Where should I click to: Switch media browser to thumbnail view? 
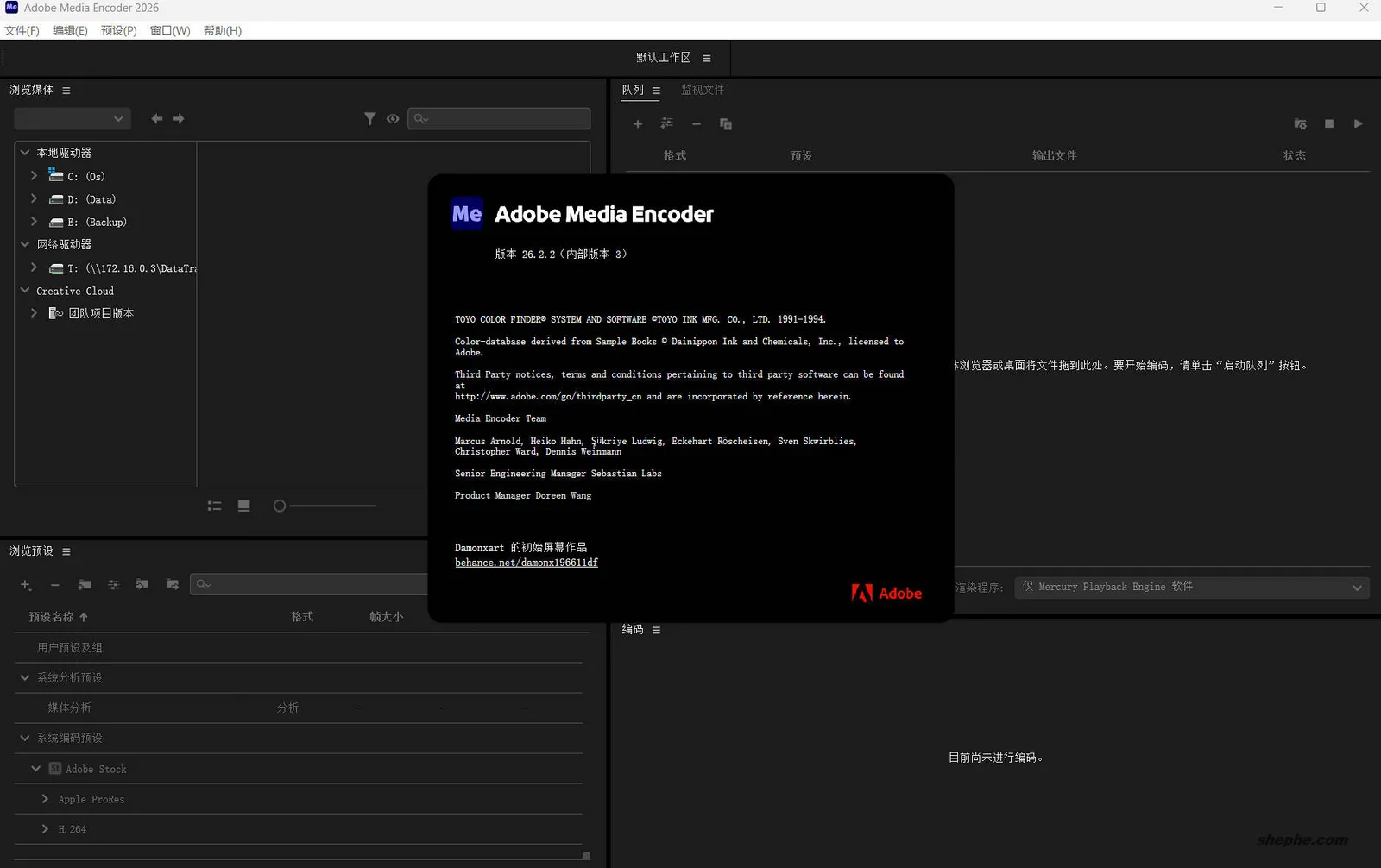click(x=244, y=506)
